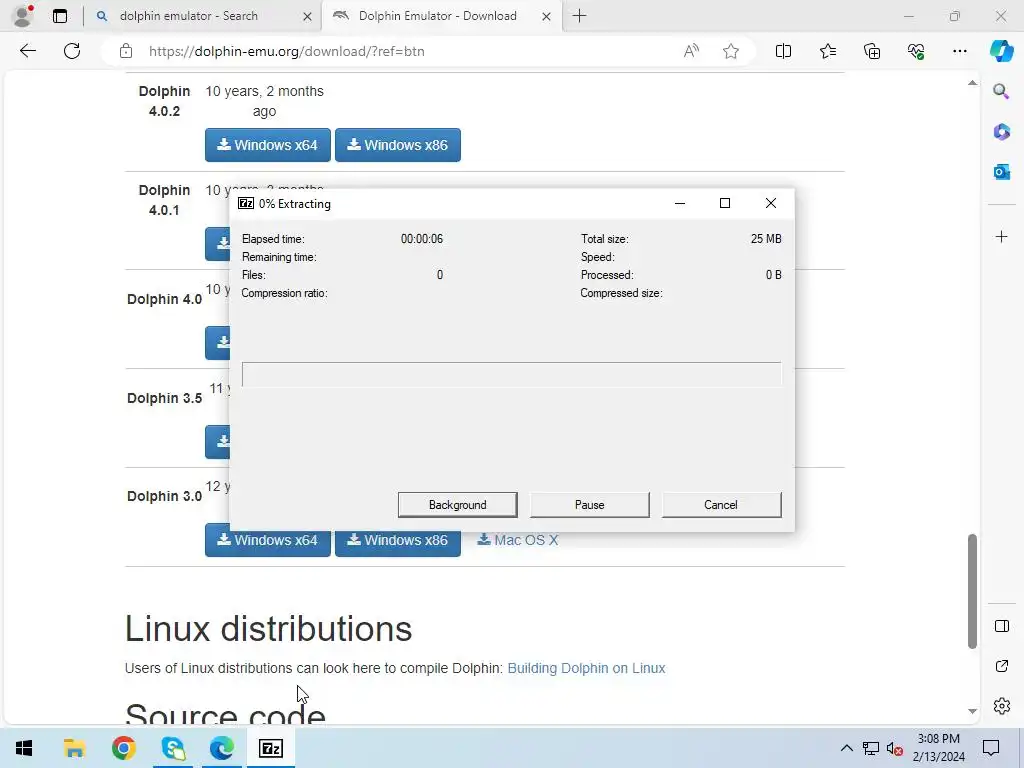1024x768 pixels.
Task: Cancel the 7-Zip extraction
Action: click(721, 505)
